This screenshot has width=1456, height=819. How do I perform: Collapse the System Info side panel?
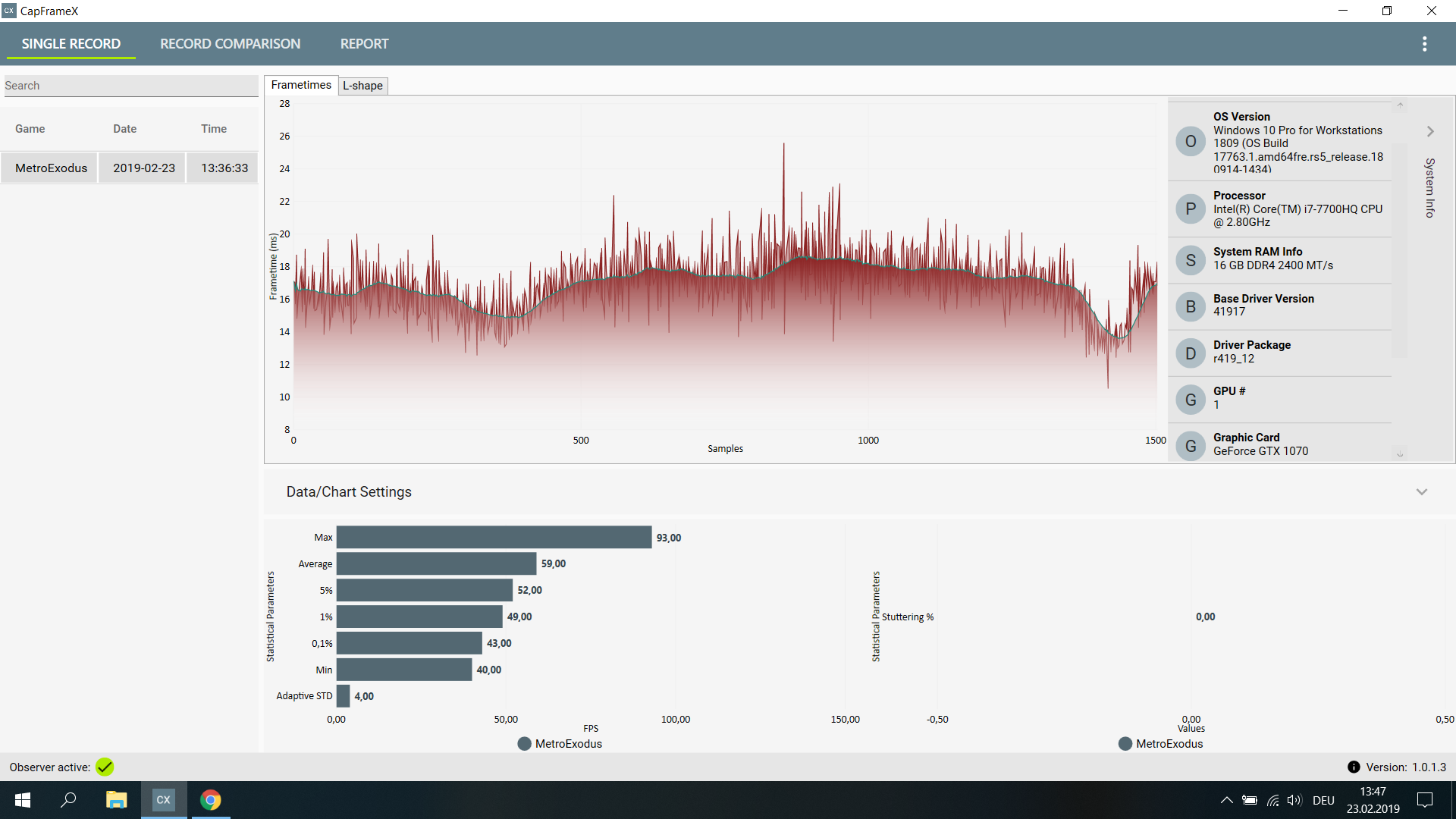point(1430,132)
